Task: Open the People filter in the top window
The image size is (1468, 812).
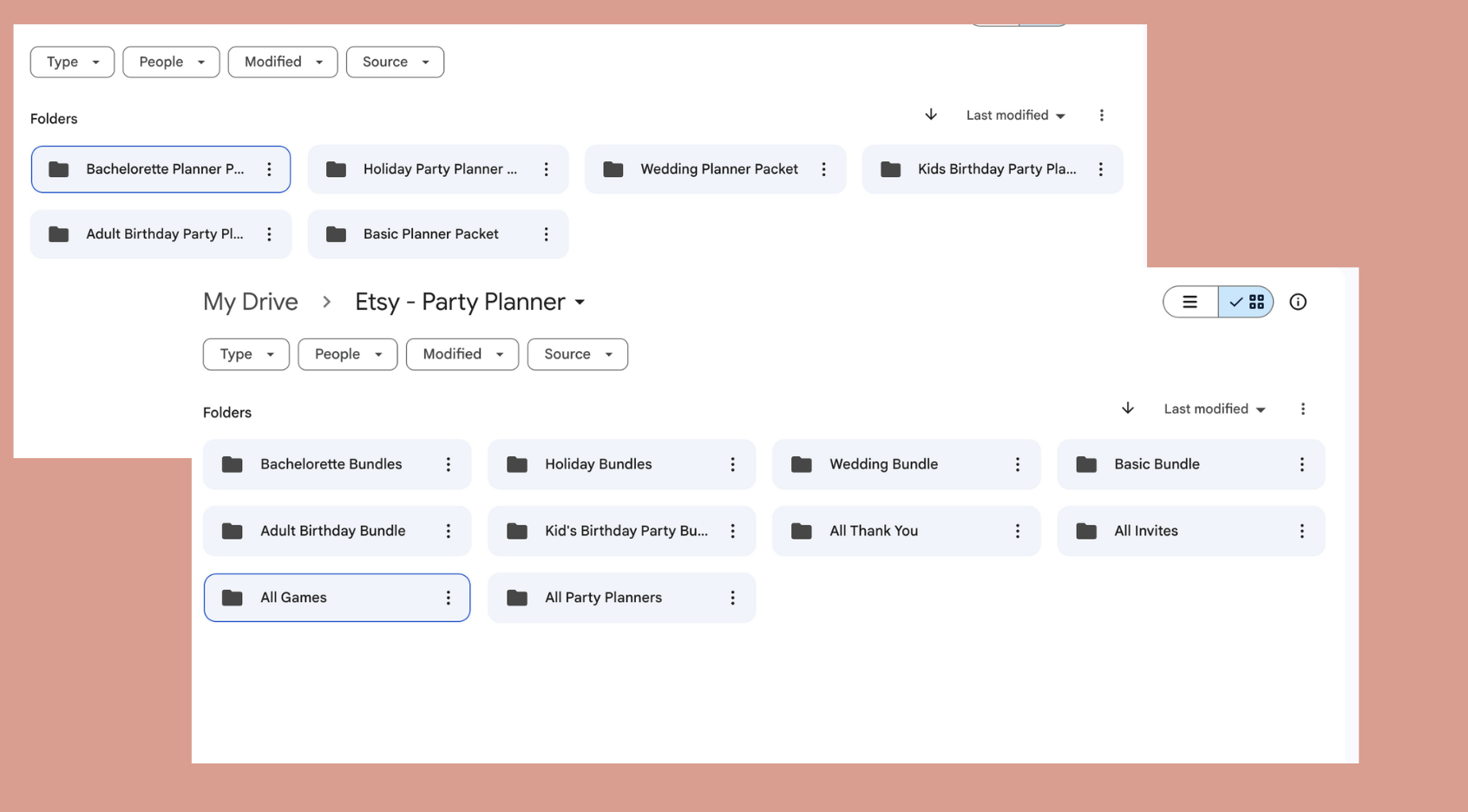Action: (171, 62)
